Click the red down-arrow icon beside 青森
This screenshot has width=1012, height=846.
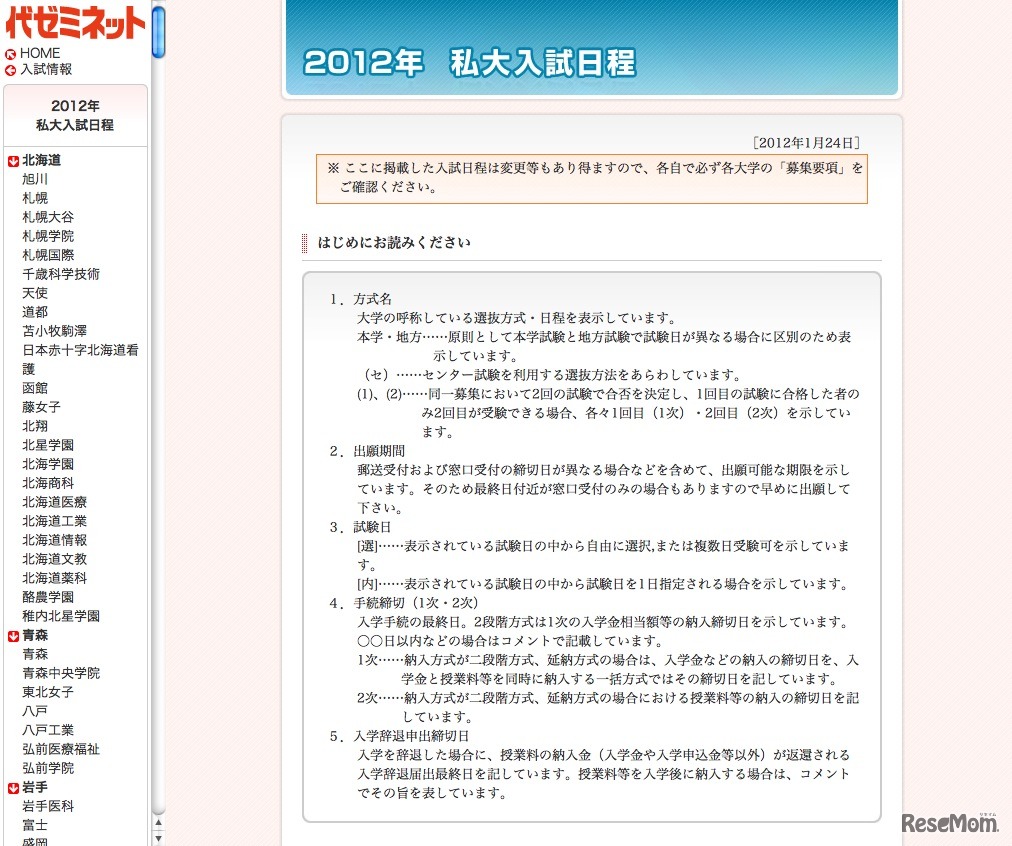pos(14,636)
